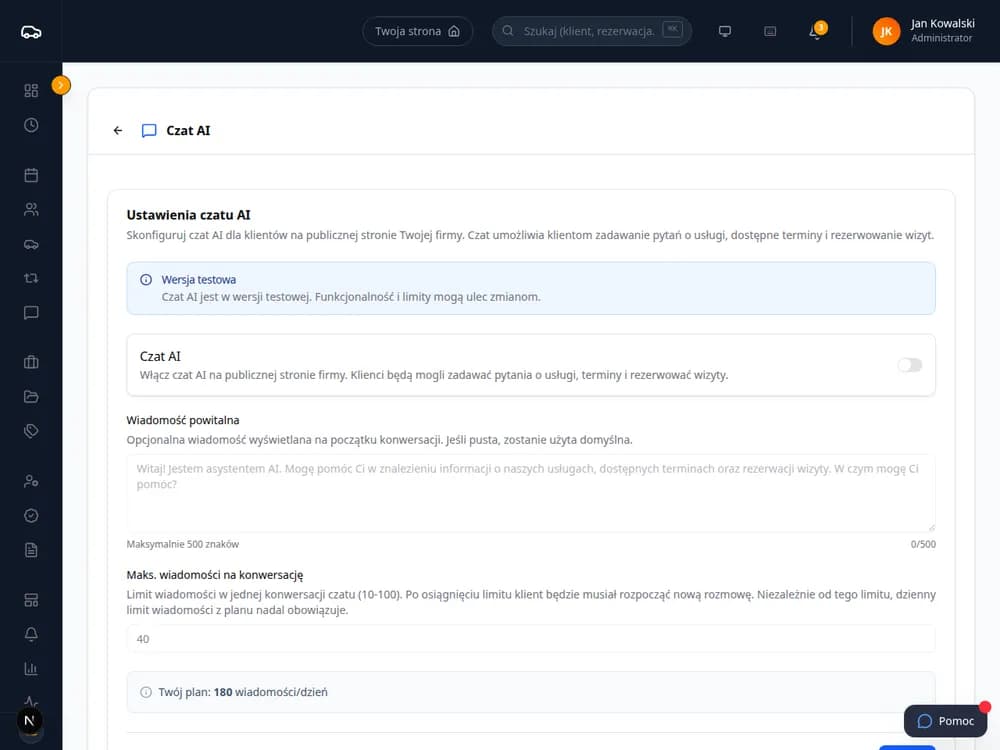The image size is (1000, 750).
Task: Click the round N badge at bottom left
Action: point(29,721)
